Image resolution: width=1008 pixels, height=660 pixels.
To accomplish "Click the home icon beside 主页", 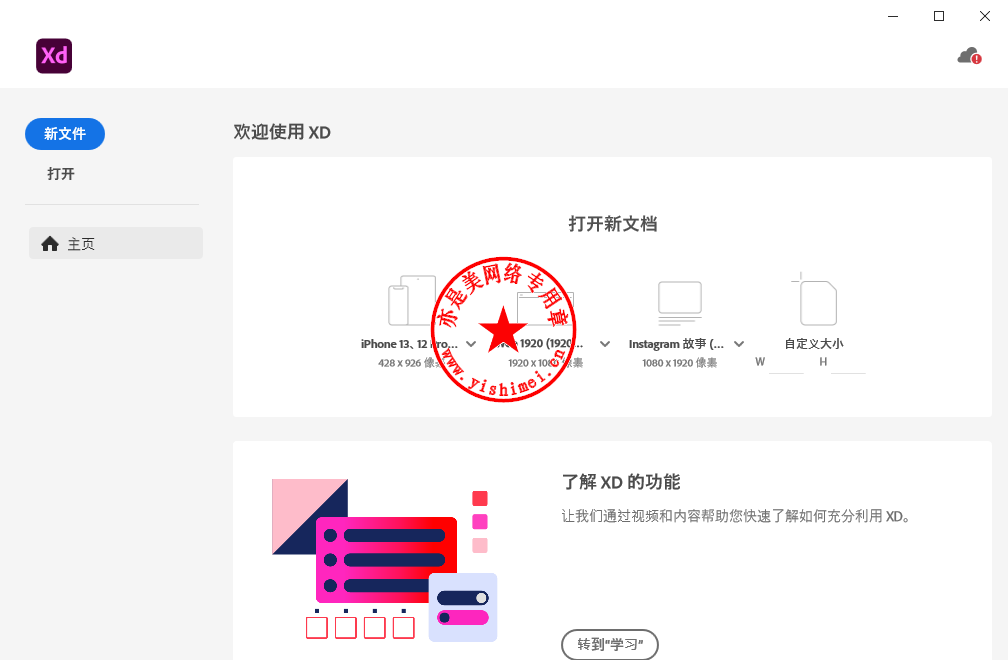I will point(50,244).
